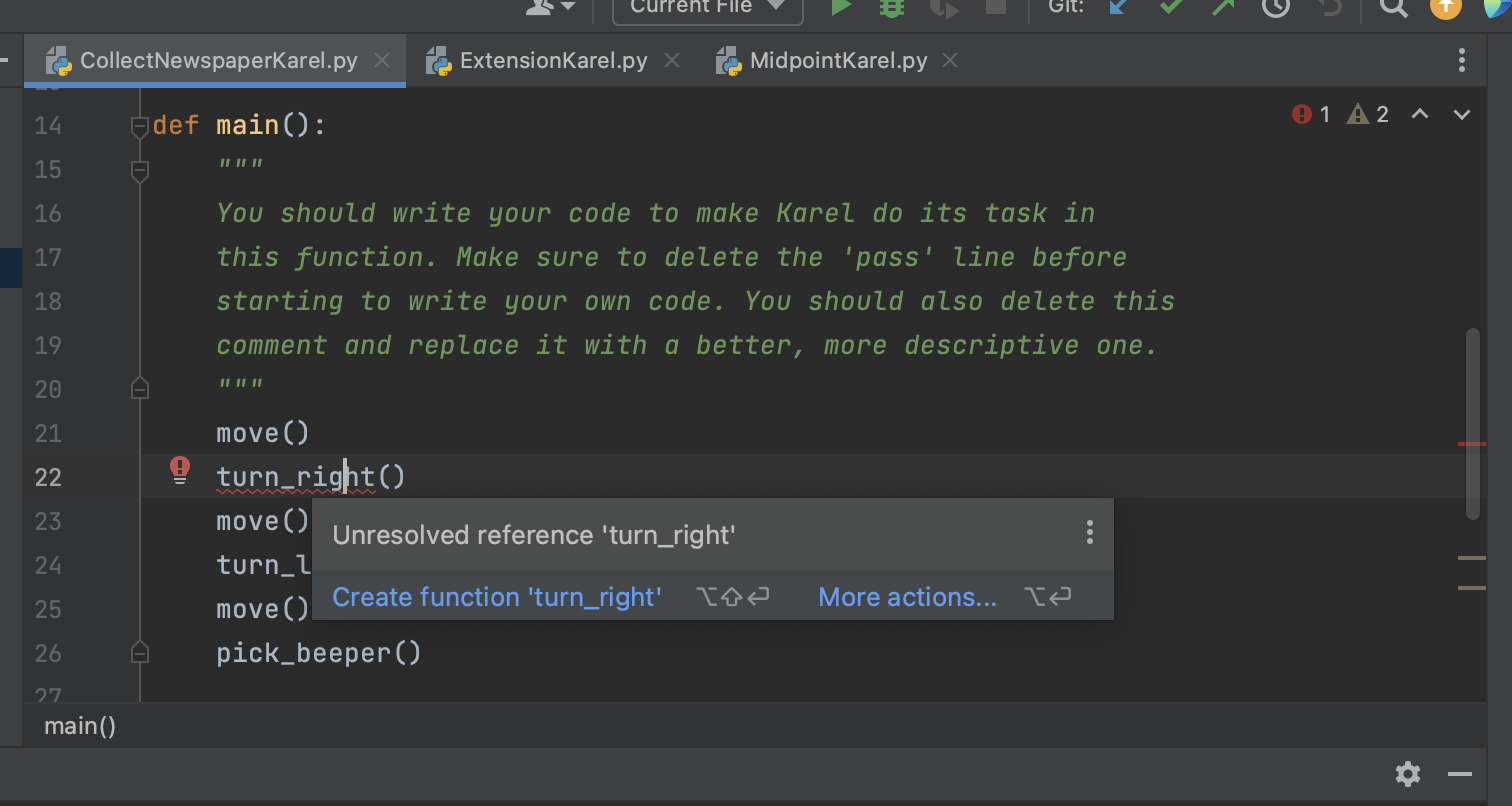Image resolution: width=1512 pixels, height=806 pixels.
Task: Click docstring end fold marker line 20
Action: 140,388
